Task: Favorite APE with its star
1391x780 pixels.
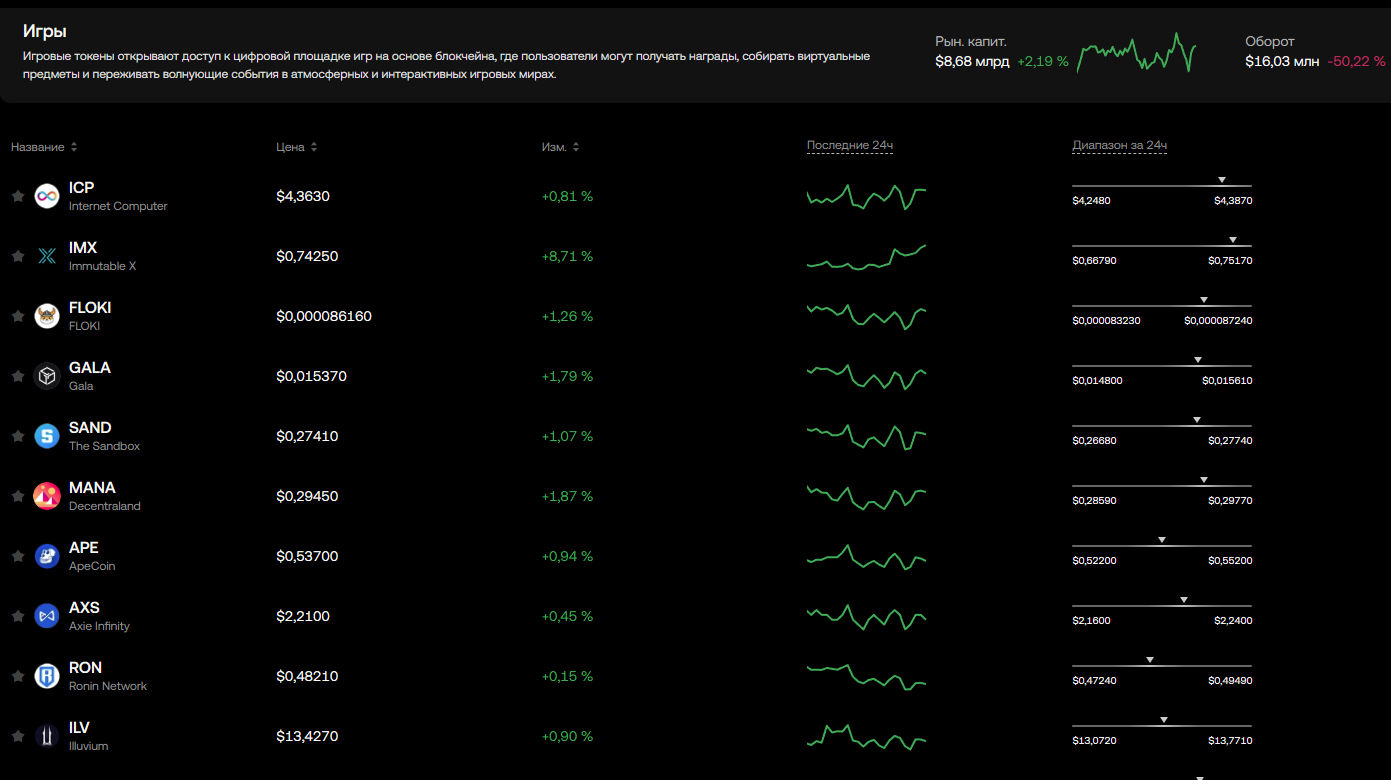Action: (17, 556)
